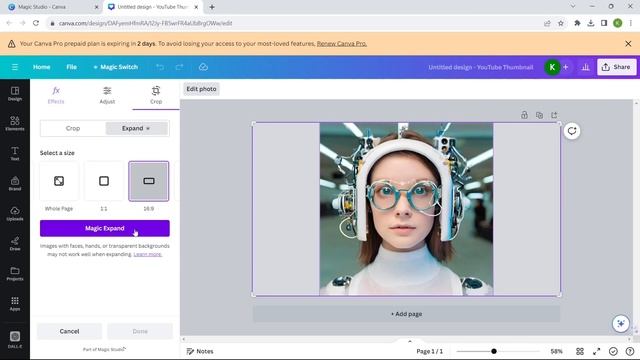Bookmark the page with the star icon
This screenshot has height=360, width=640.
coord(561,23)
